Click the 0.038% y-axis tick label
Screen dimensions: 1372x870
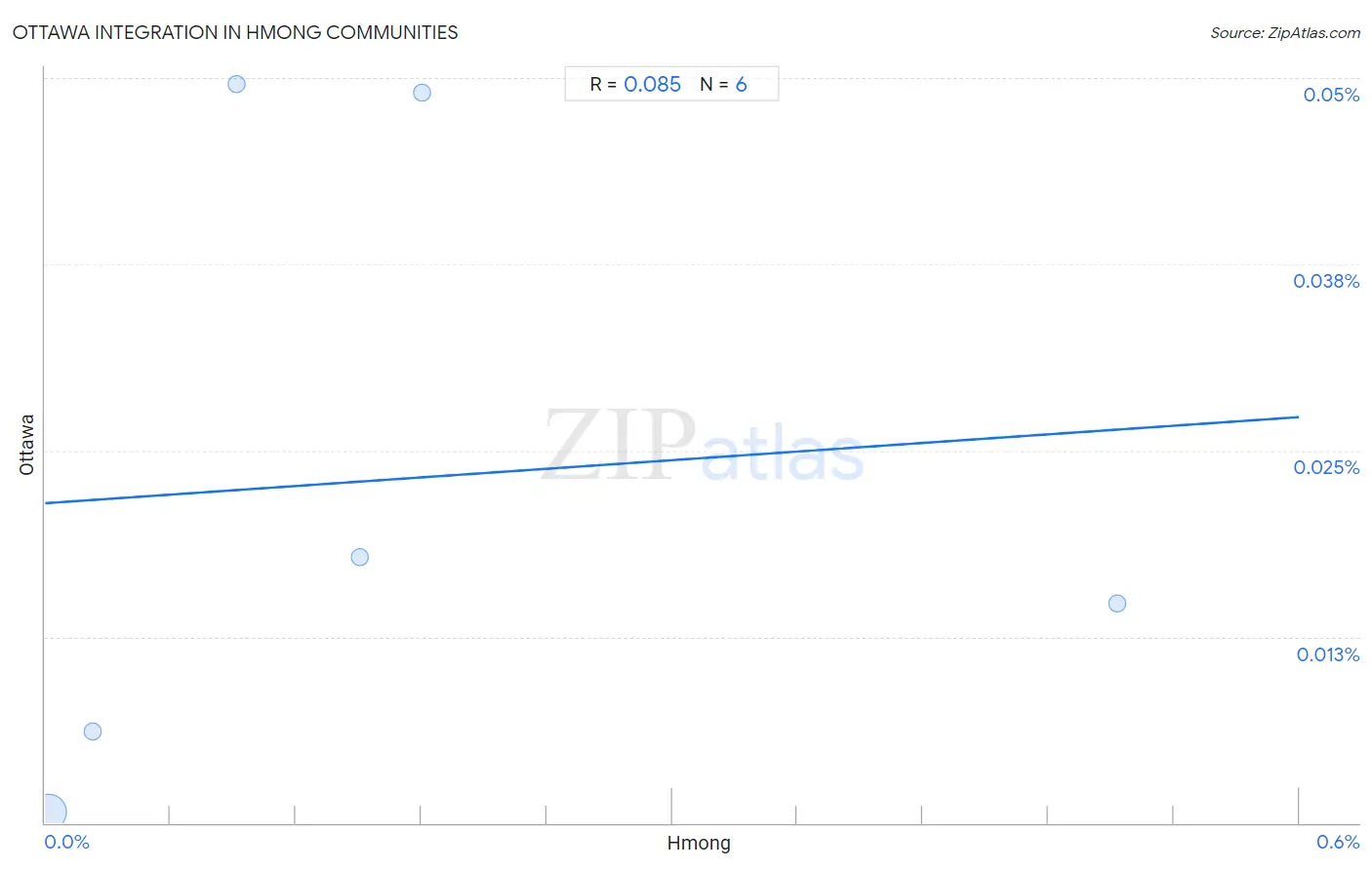(x=1326, y=281)
